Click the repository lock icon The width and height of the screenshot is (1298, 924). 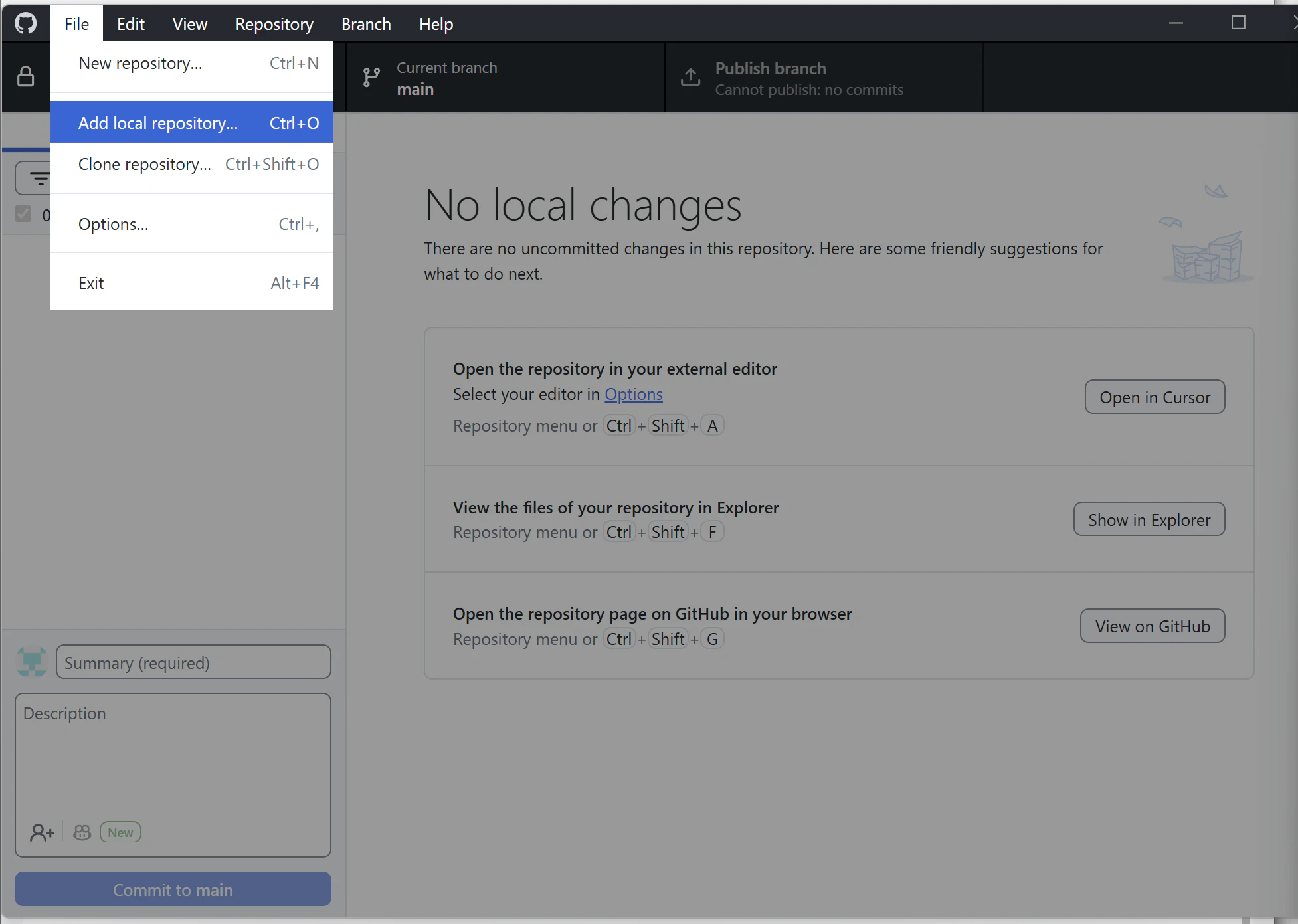25,77
